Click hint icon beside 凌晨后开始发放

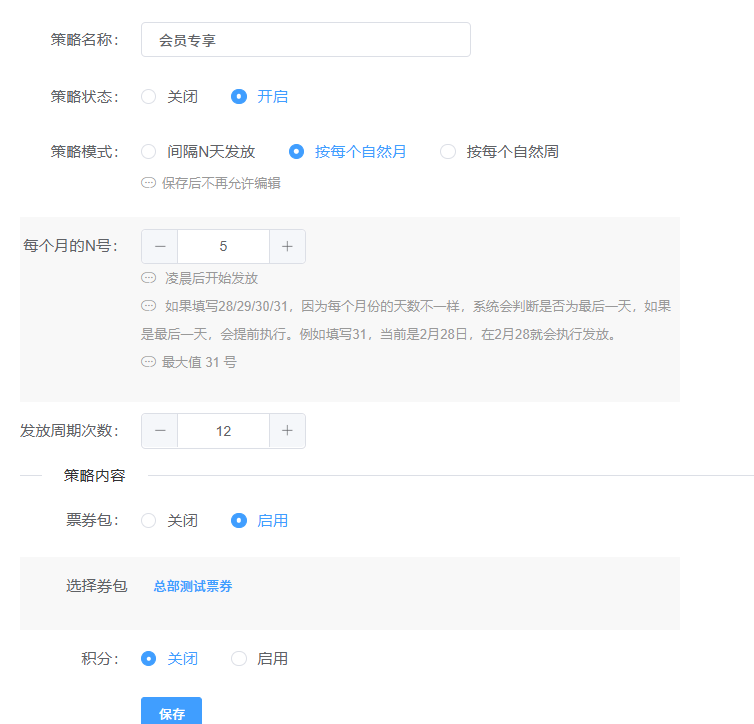(x=149, y=278)
